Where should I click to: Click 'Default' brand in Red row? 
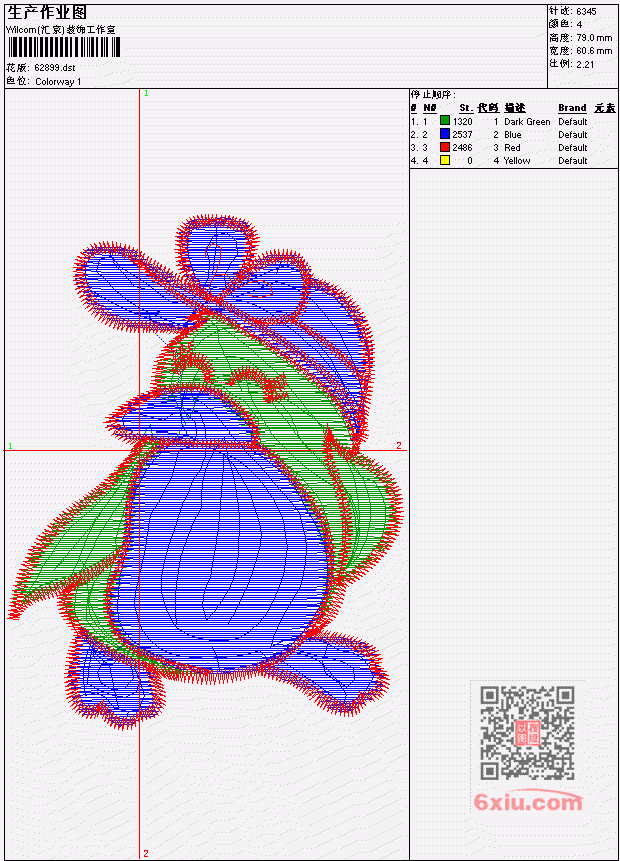(573, 148)
